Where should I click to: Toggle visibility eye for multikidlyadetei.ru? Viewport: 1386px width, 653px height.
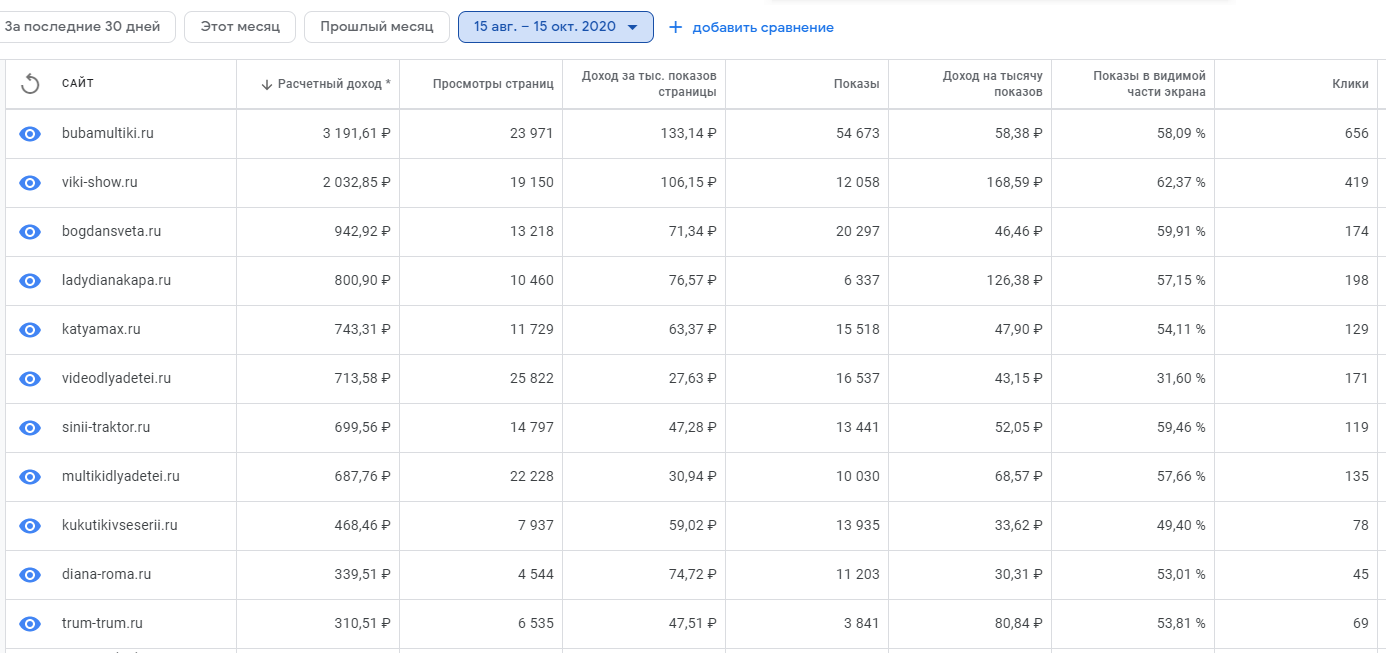tap(30, 476)
